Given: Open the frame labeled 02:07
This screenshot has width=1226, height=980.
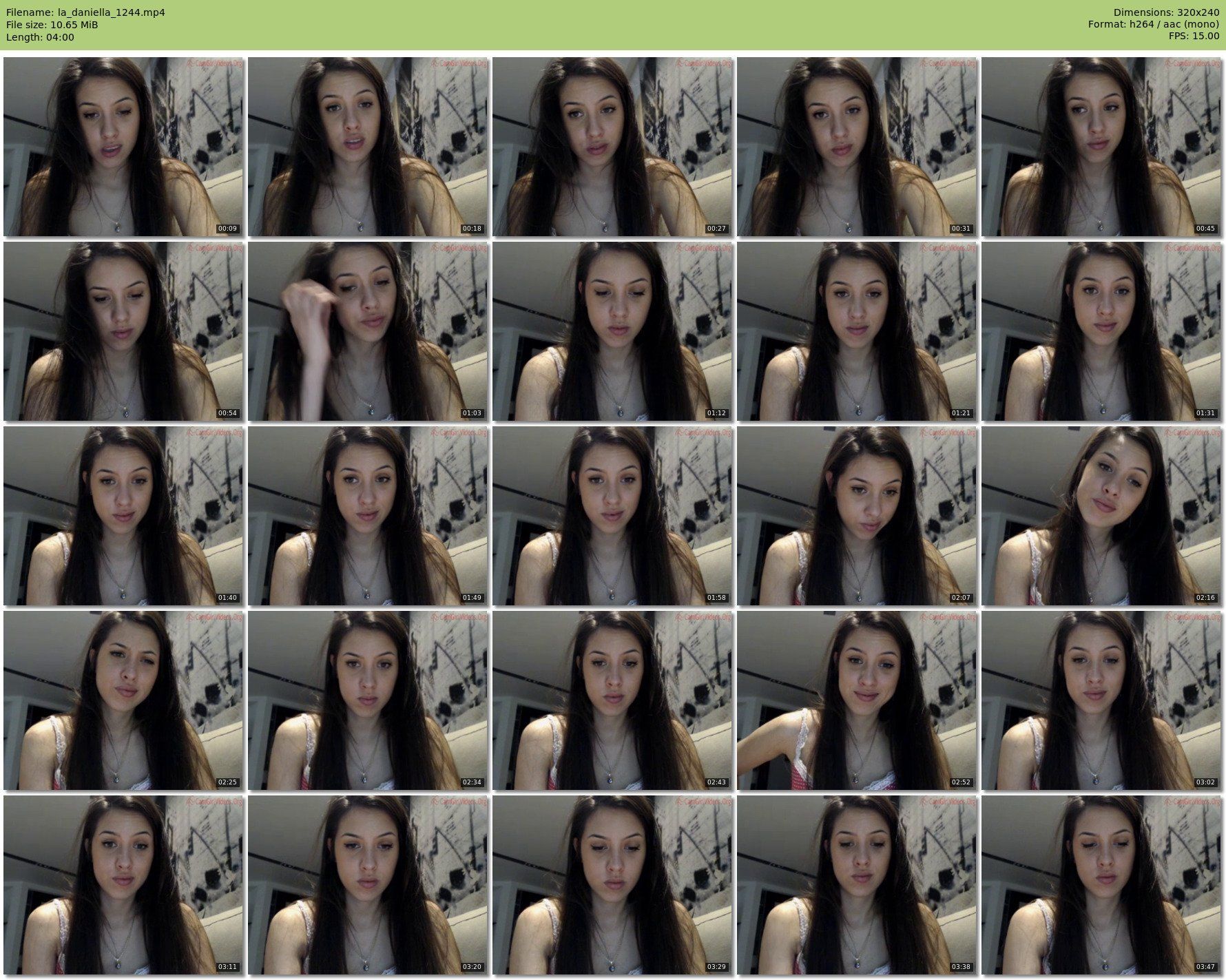Looking at the screenshot, I should click(857, 516).
